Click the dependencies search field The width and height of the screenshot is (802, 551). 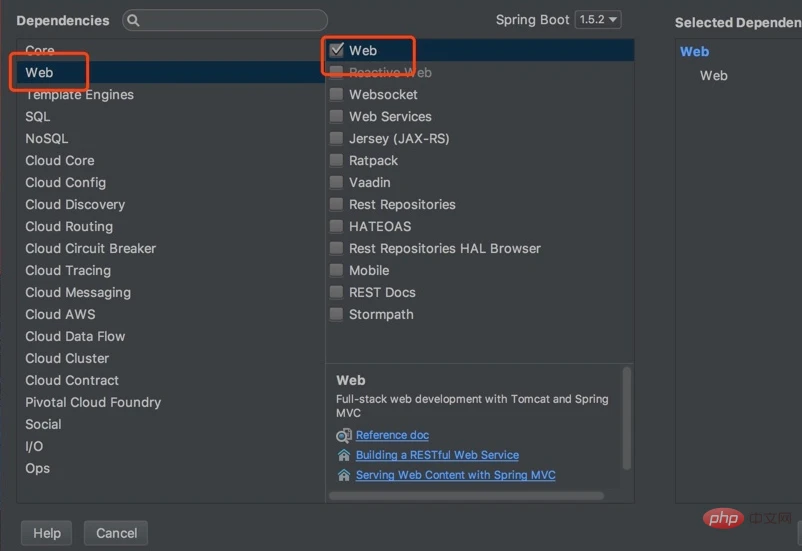click(225, 20)
